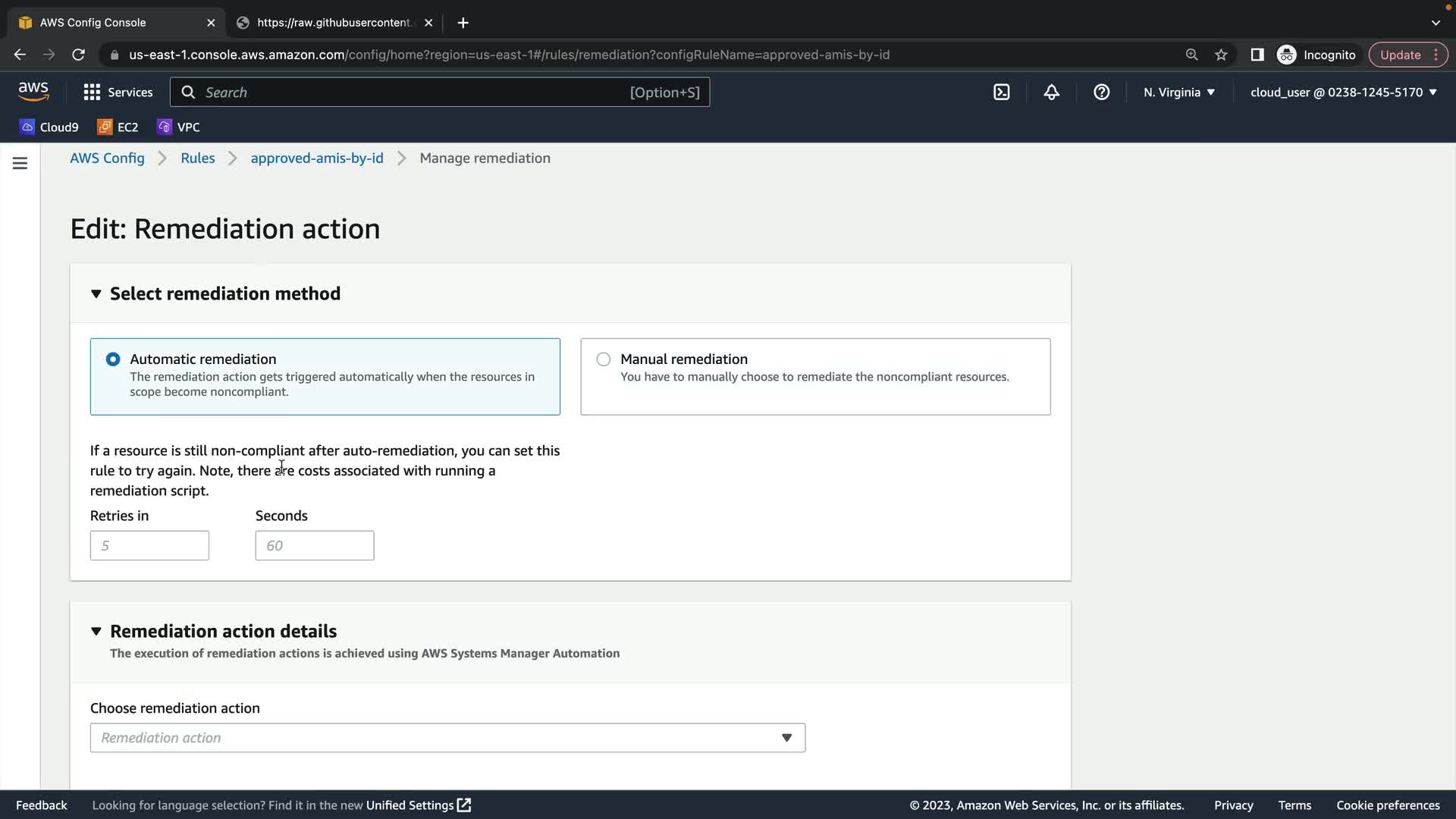Image resolution: width=1456 pixels, height=819 pixels.
Task: Collapse Select remediation method section
Action: coord(96,293)
